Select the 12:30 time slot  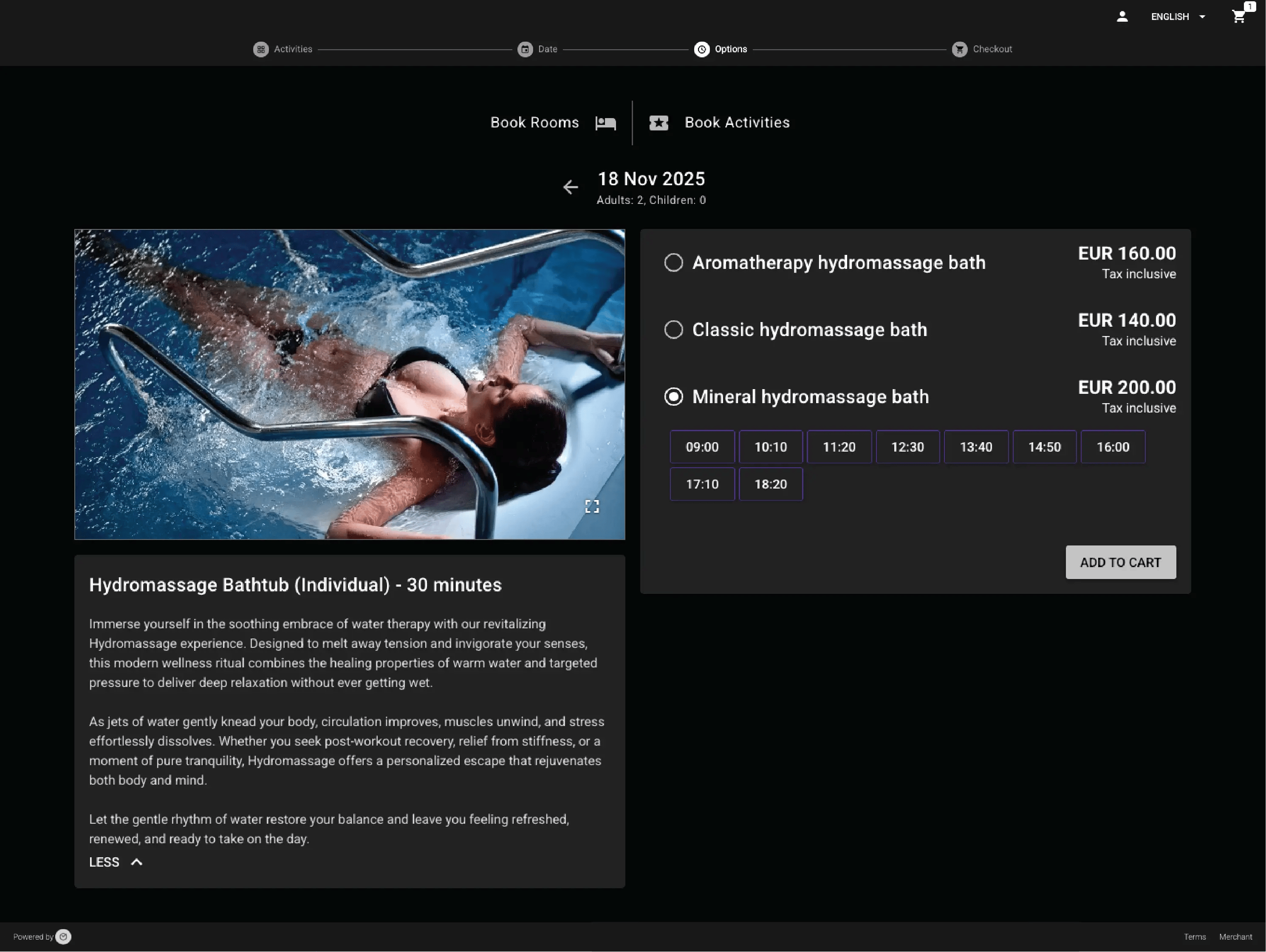[908, 446]
